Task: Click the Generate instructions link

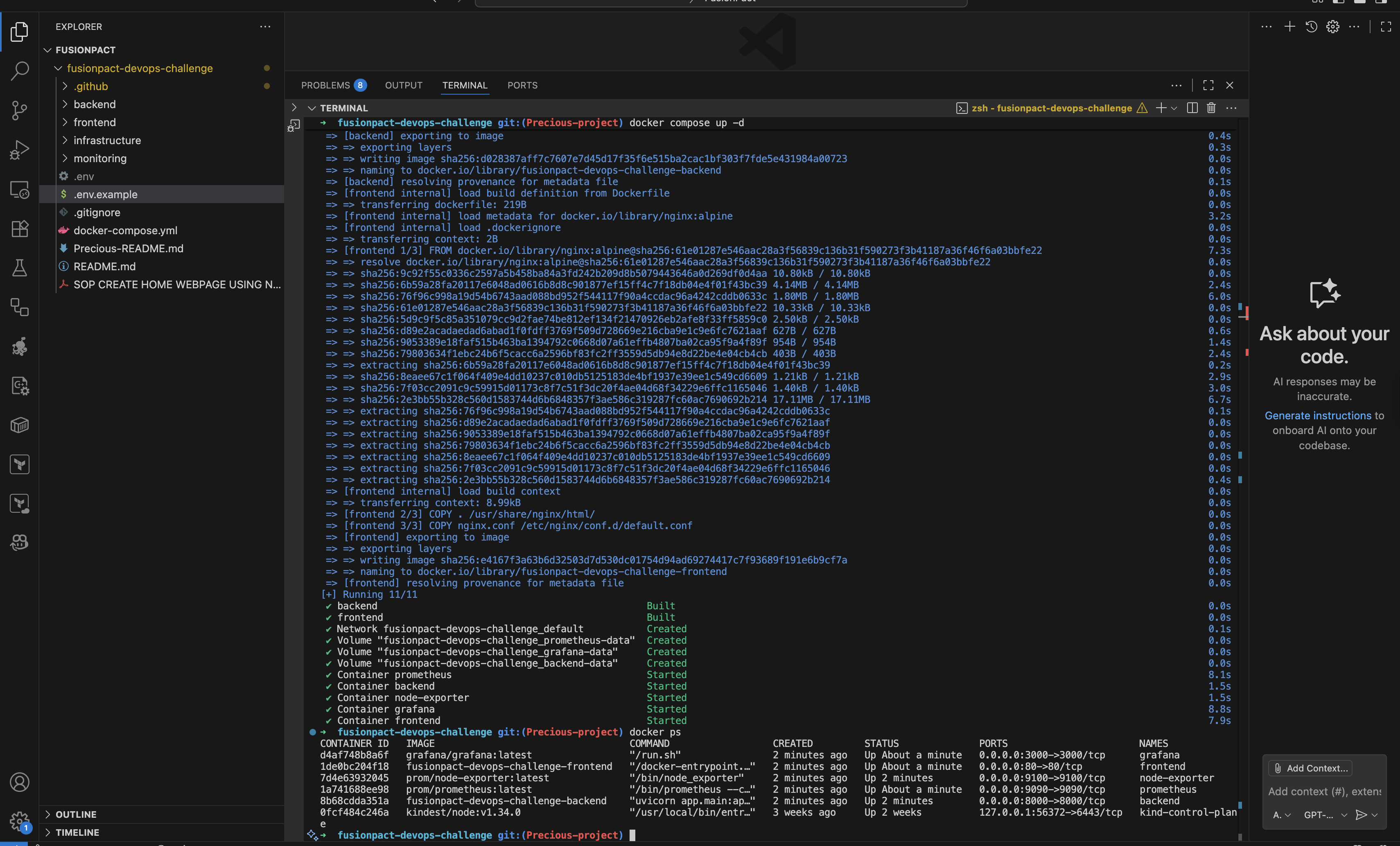Action: (1318, 416)
